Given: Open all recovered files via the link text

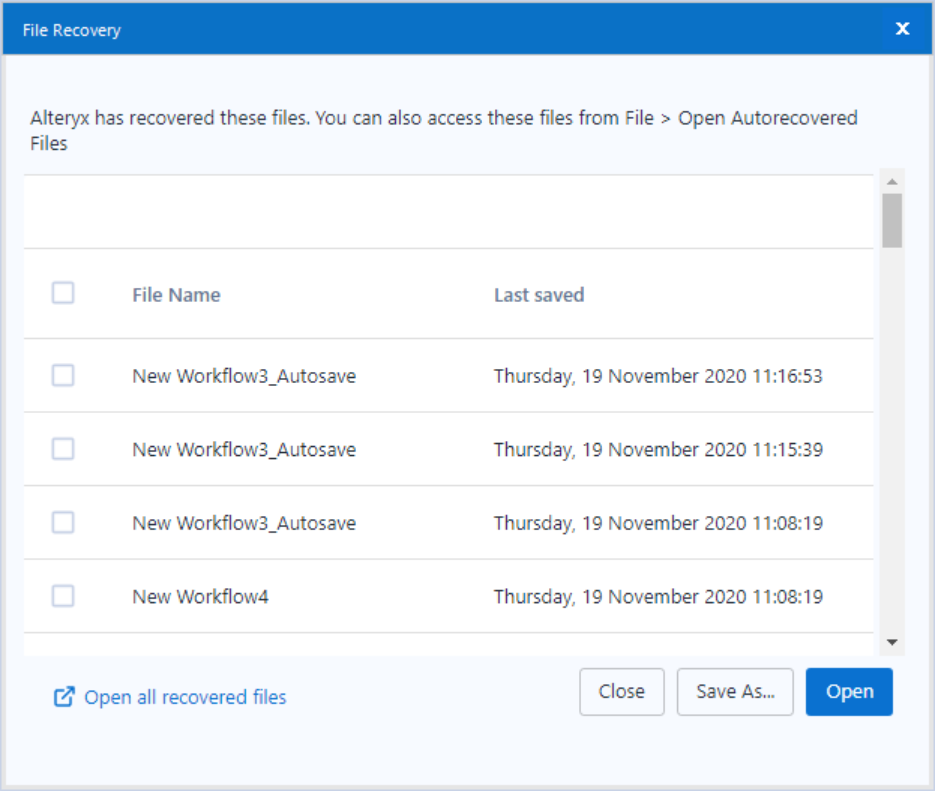Looking at the screenshot, I should coord(185,697).
